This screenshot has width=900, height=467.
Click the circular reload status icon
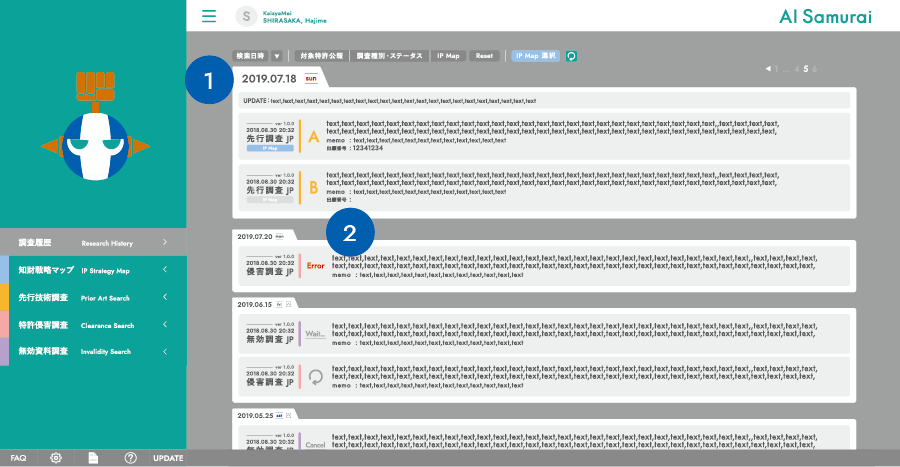pos(316,376)
